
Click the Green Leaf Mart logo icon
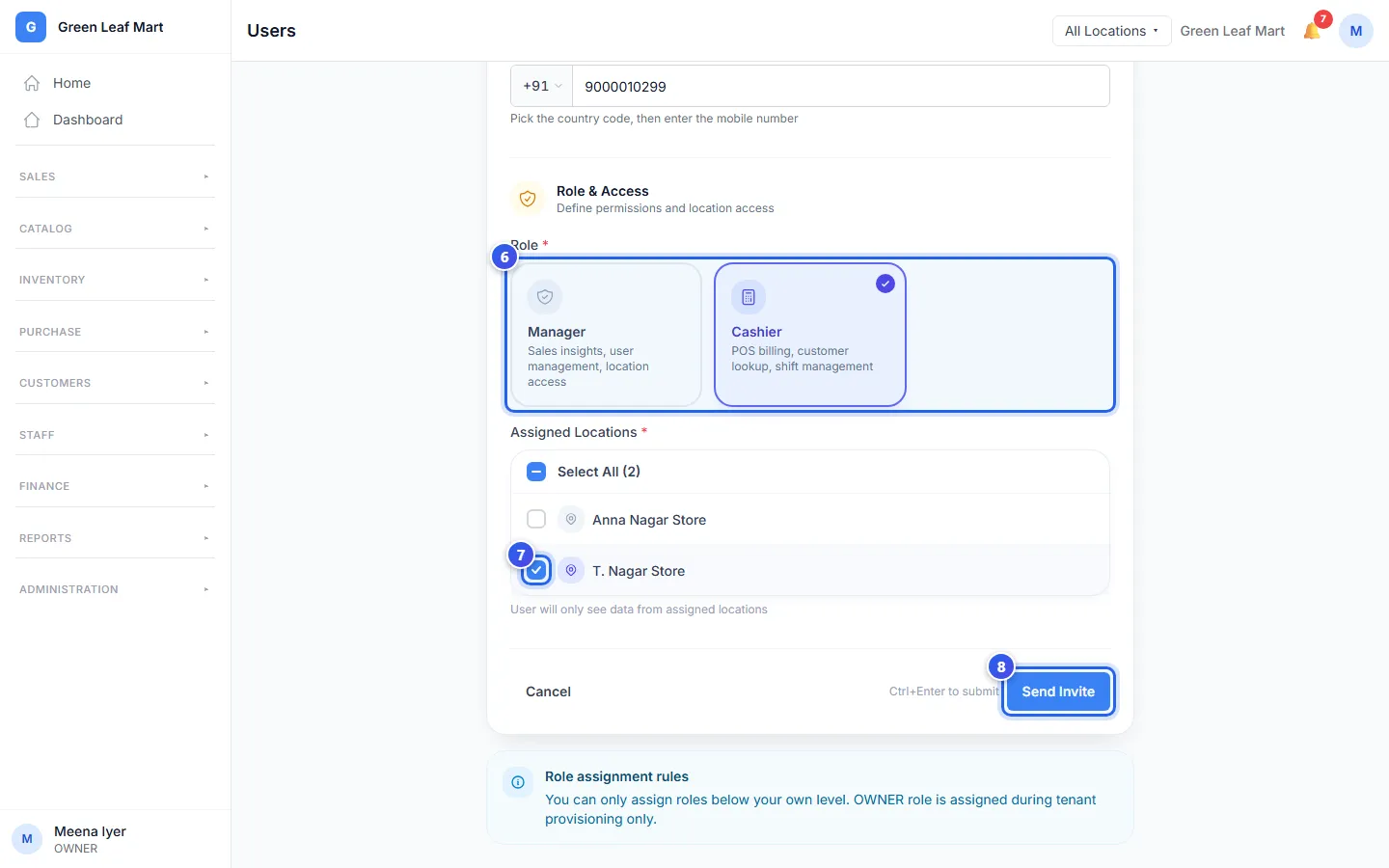pos(31,27)
